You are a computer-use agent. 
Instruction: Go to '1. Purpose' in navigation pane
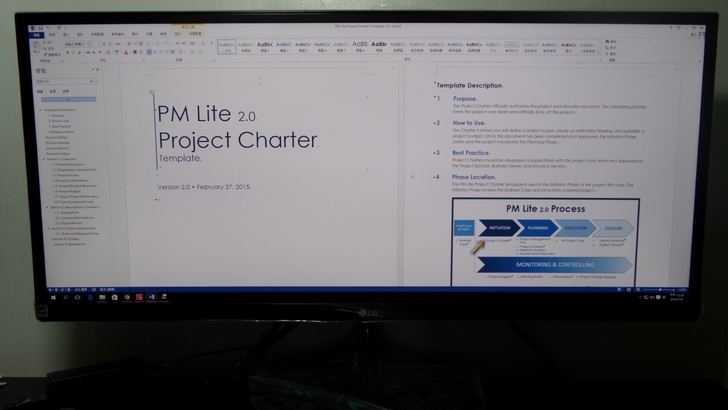tap(56, 115)
